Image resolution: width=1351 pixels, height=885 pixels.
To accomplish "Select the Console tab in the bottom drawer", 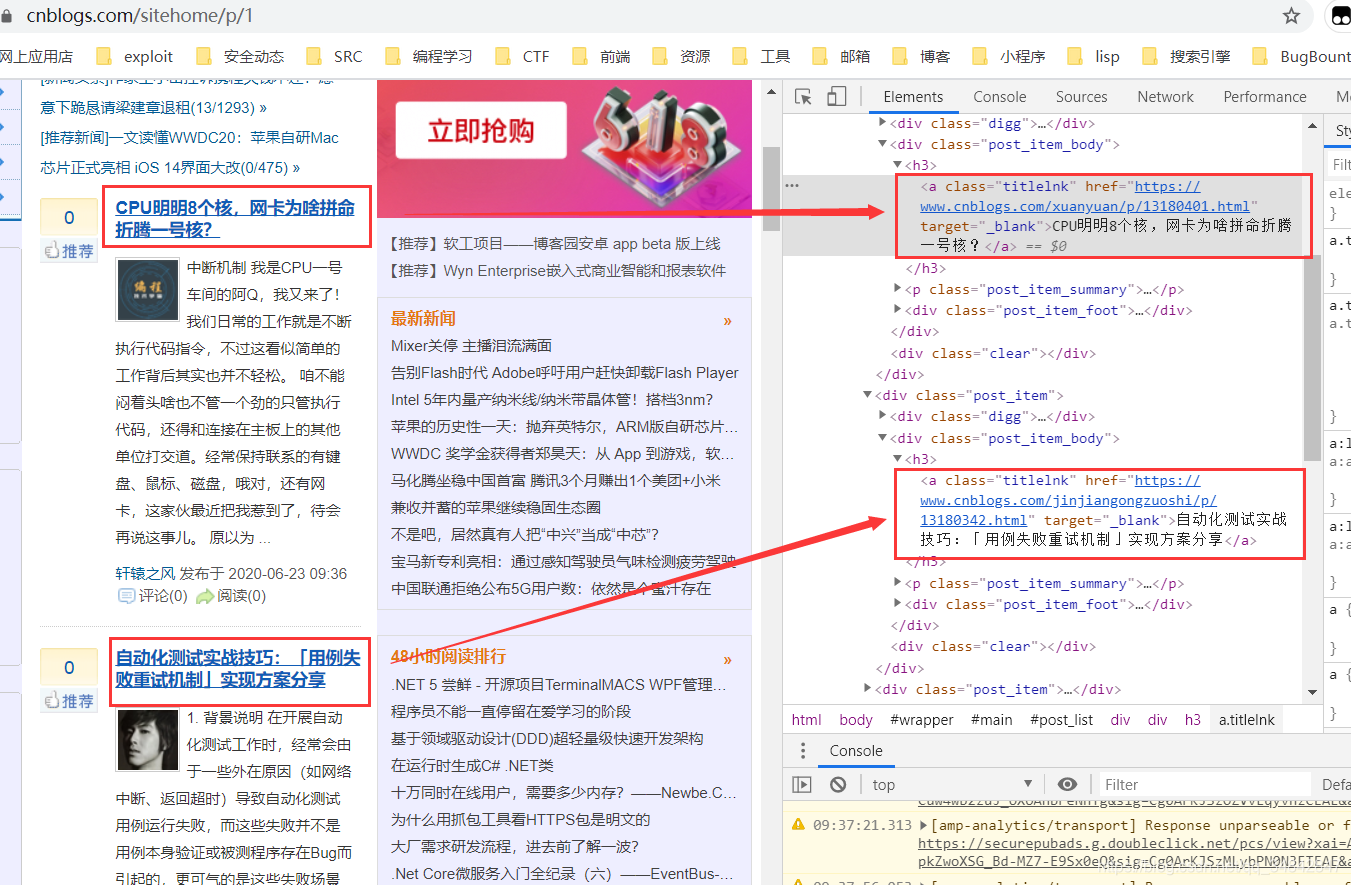I will click(856, 751).
